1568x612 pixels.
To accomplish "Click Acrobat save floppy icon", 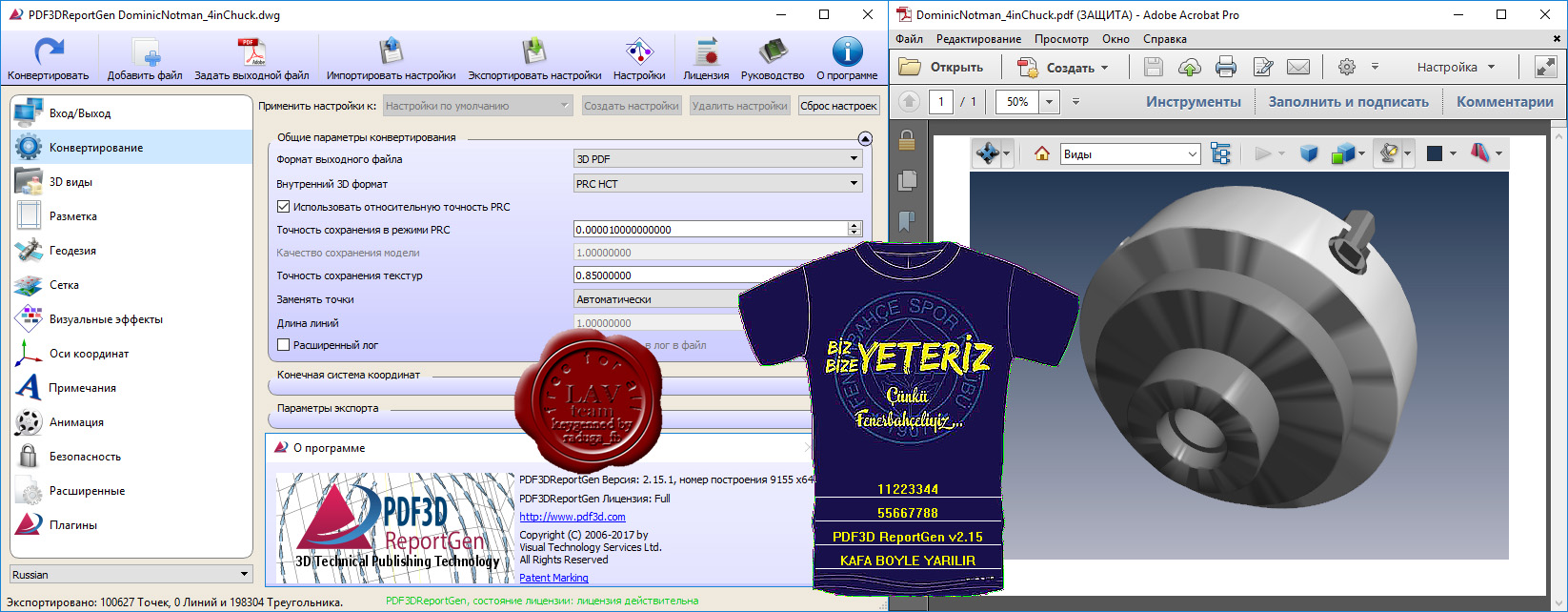I will point(1154,67).
